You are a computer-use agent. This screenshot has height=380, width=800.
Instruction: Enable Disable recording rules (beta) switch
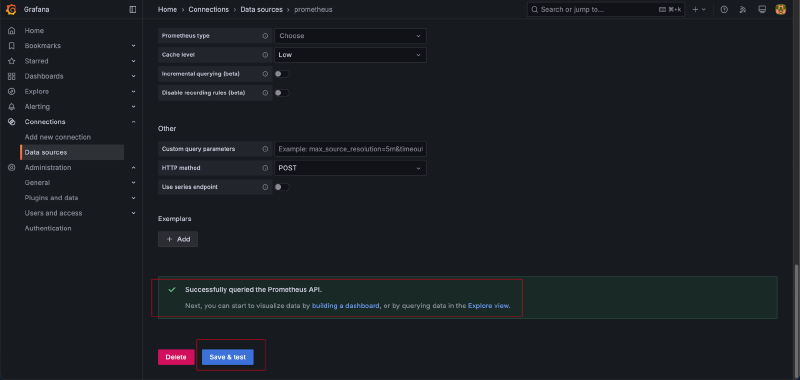coord(282,93)
